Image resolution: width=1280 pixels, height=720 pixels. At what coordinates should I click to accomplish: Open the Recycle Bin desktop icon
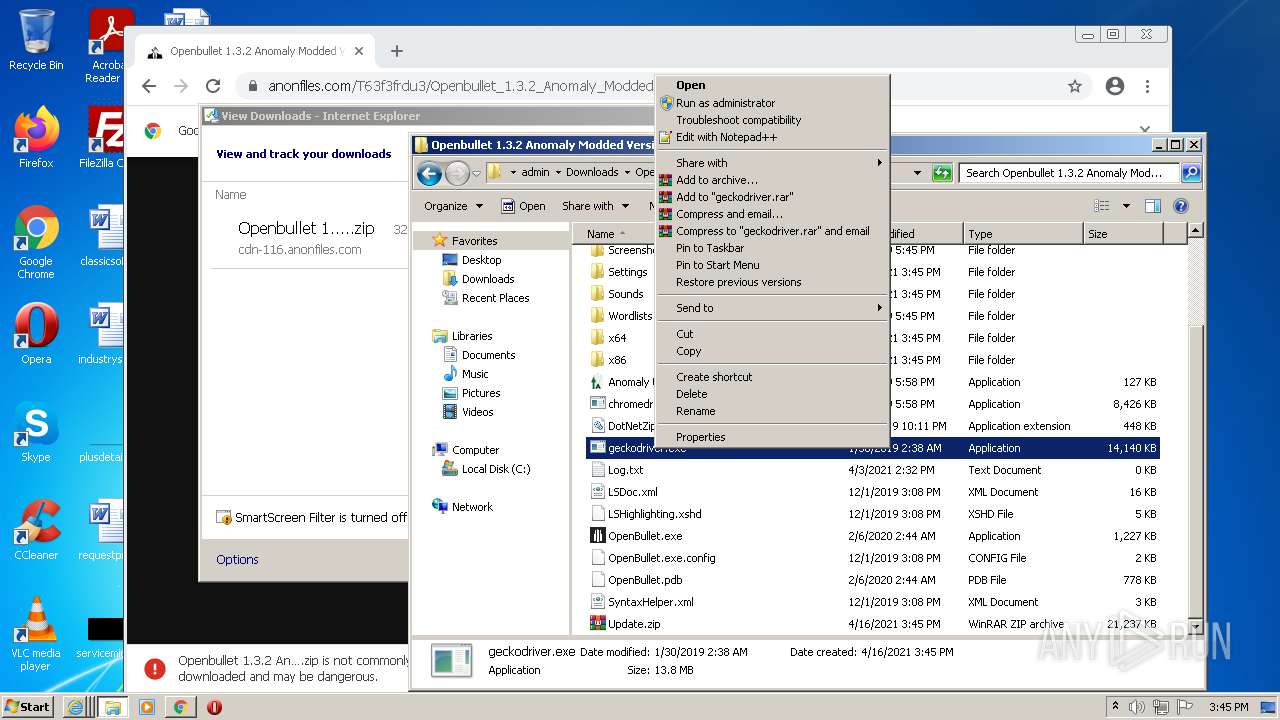point(36,40)
